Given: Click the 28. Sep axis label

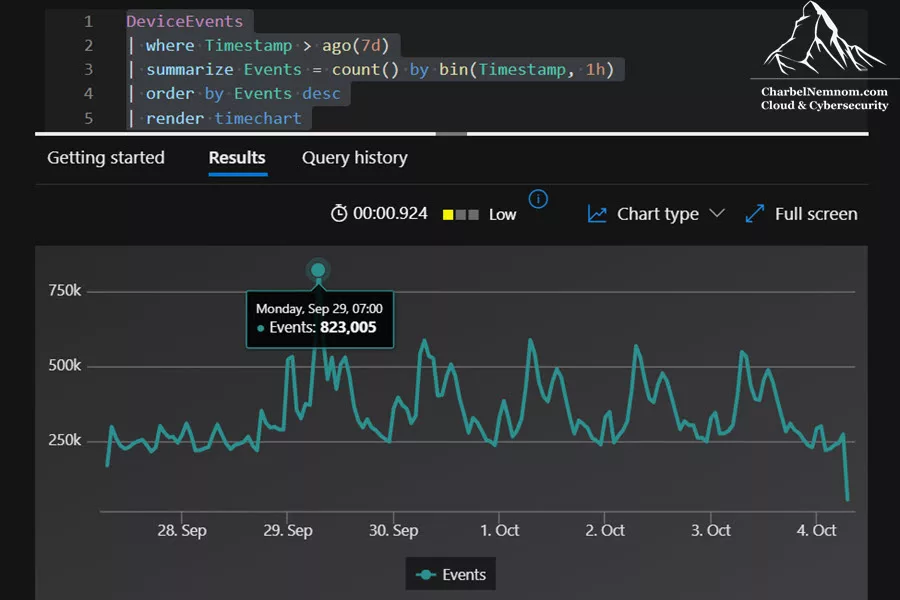Looking at the screenshot, I should point(182,530).
